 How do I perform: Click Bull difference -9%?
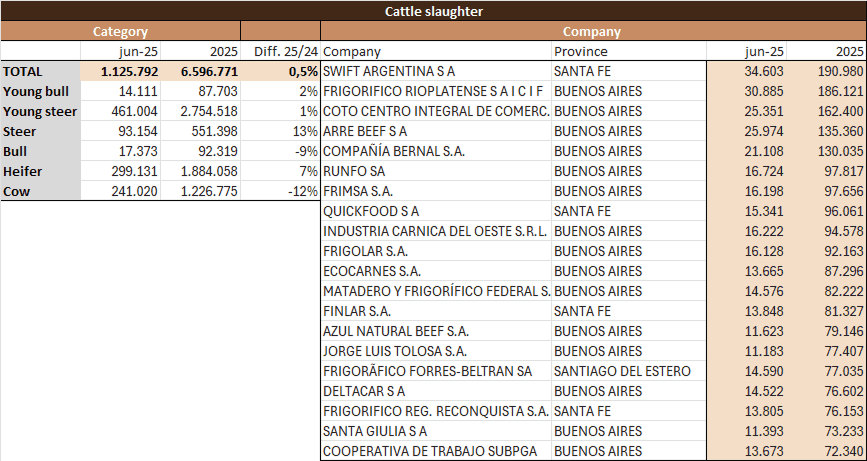(x=280, y=151)
